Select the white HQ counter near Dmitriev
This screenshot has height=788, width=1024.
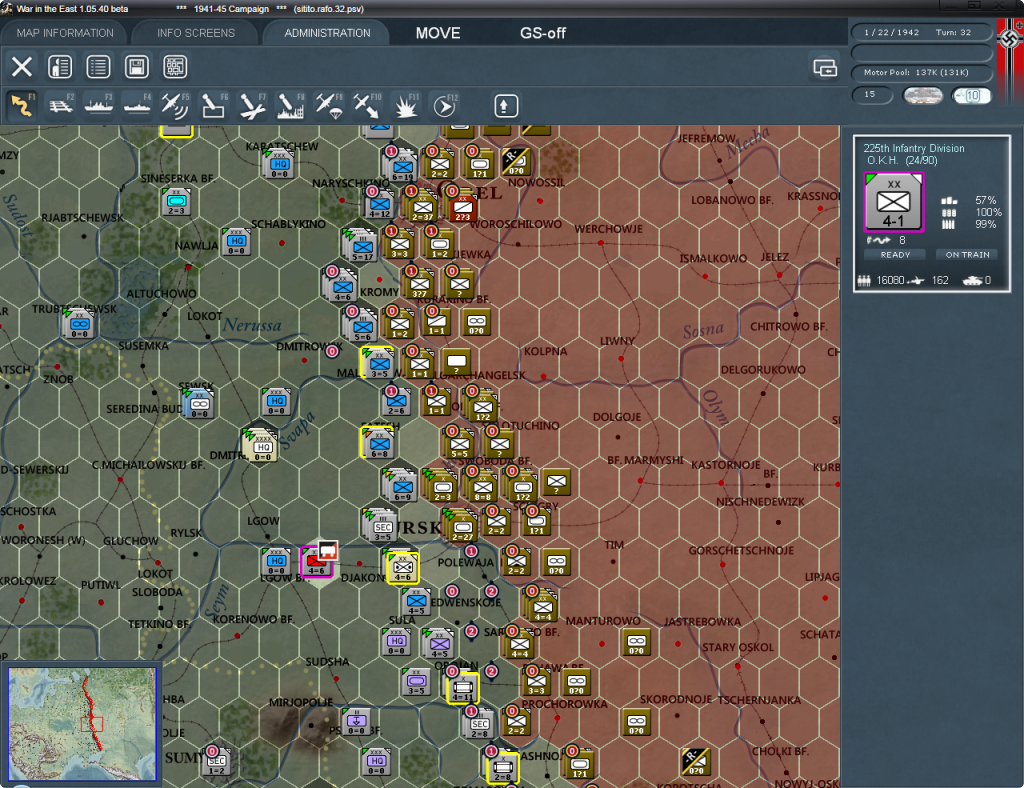tap(262, 446)
